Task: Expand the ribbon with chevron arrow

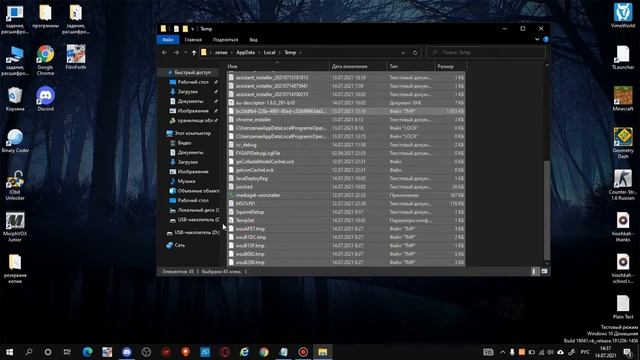Action: click(537, 40)
